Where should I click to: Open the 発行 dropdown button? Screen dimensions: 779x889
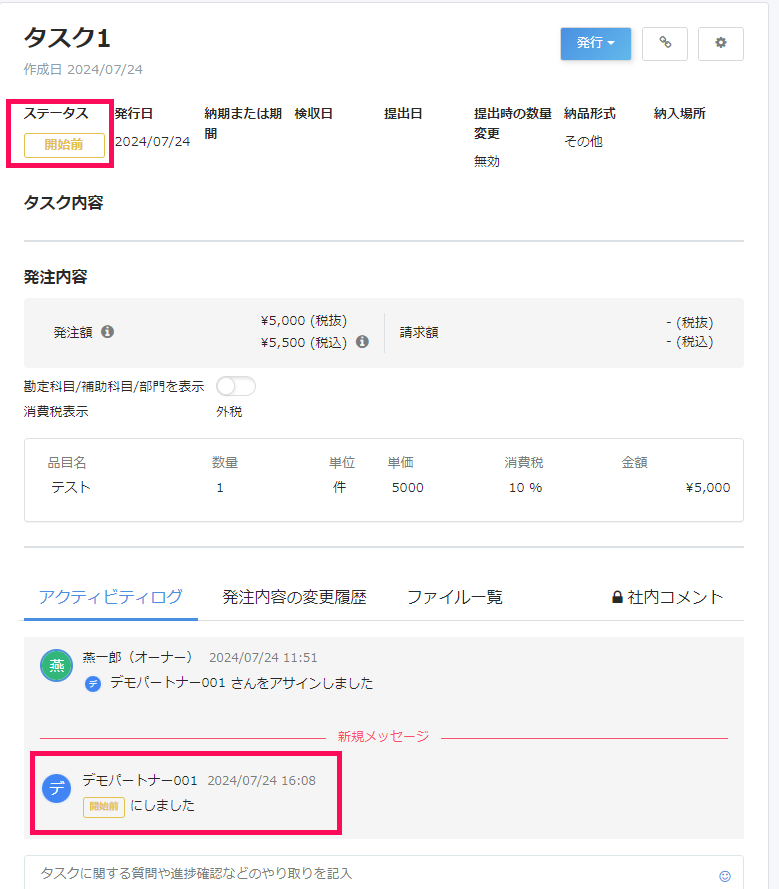click(x=595, y=43)
